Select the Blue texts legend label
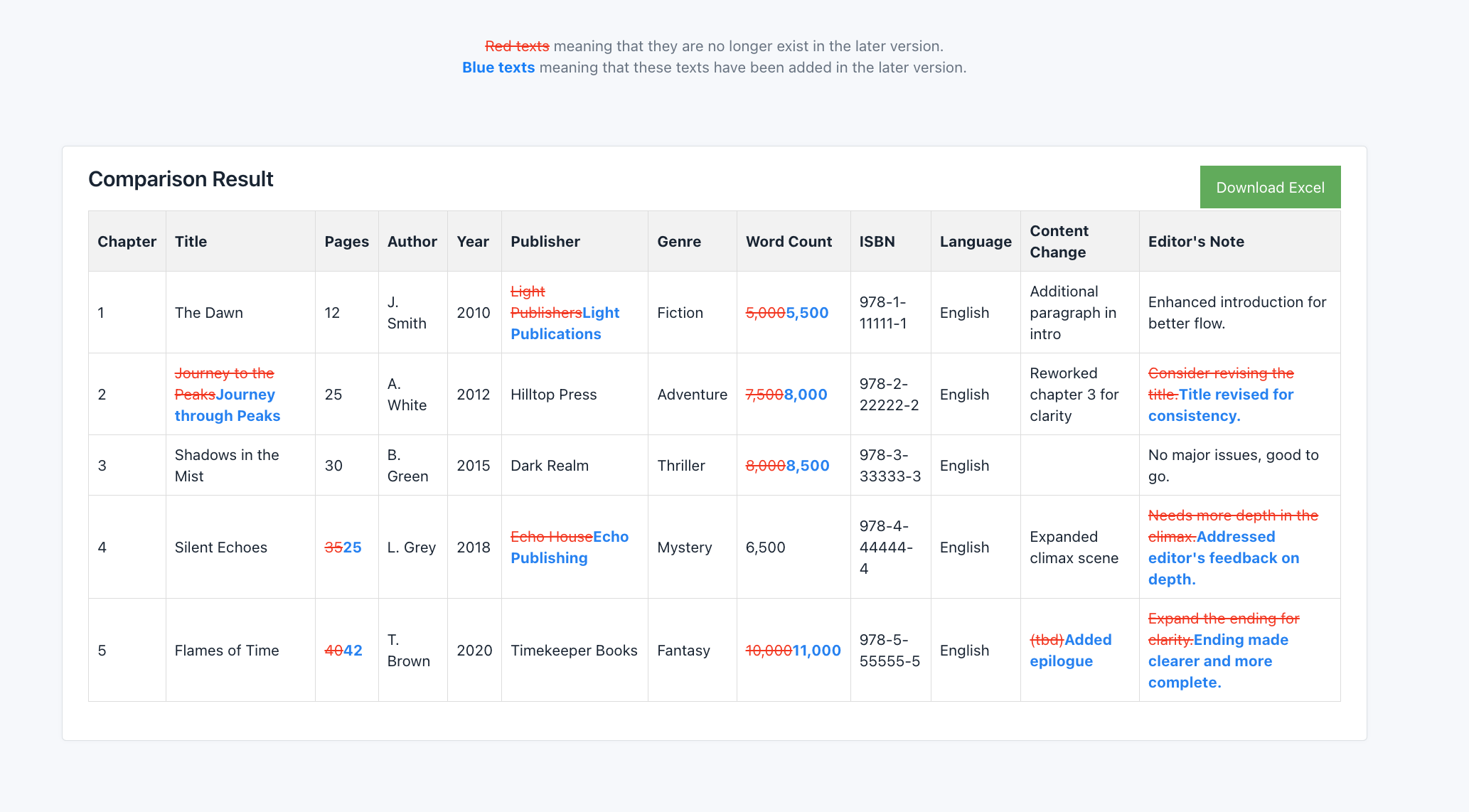Image resolution: width=1469 pixels, height=812 pixels. coord(498,68)
